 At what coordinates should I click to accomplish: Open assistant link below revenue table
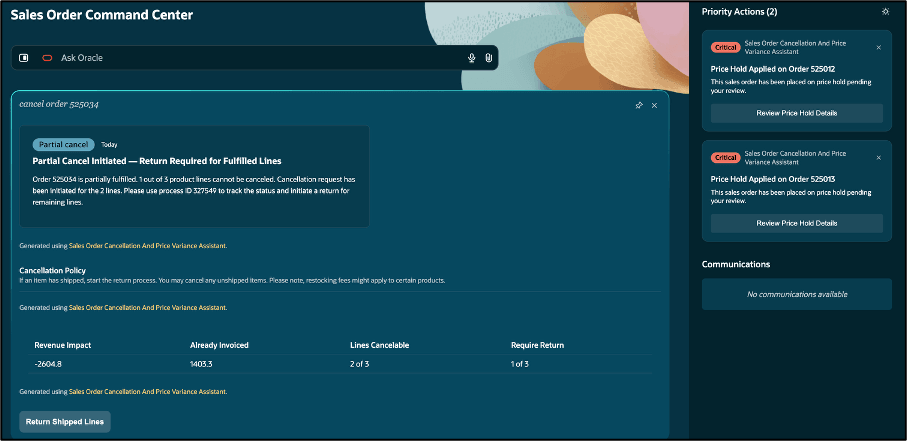tap(148, 392)
